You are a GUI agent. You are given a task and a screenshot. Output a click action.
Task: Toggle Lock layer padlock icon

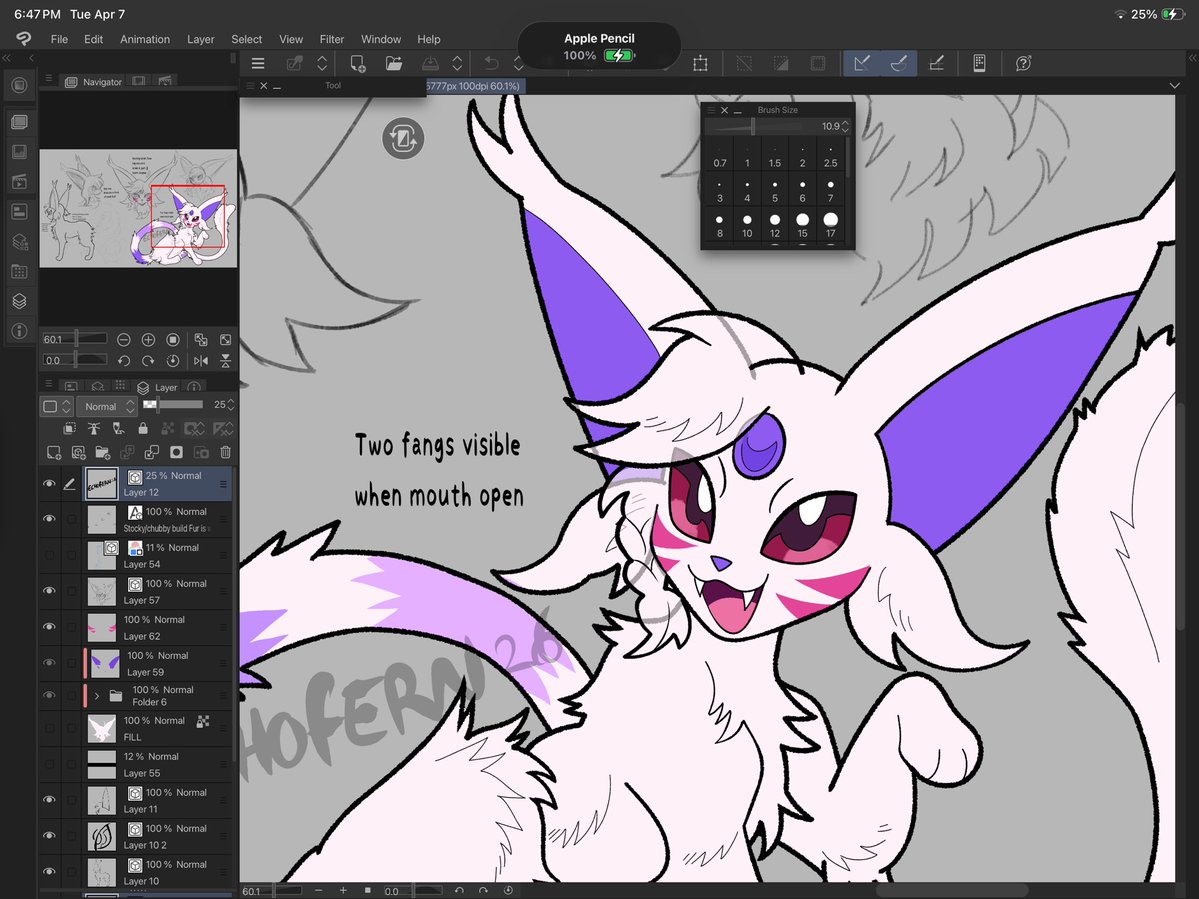143,429
